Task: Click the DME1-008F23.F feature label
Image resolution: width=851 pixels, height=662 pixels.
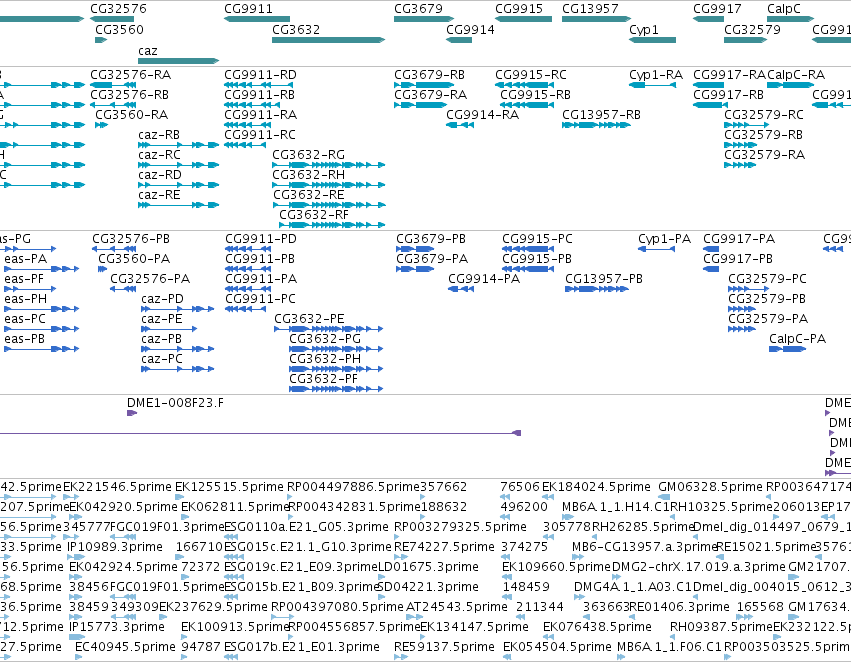Action: click(x=175, y=403)
